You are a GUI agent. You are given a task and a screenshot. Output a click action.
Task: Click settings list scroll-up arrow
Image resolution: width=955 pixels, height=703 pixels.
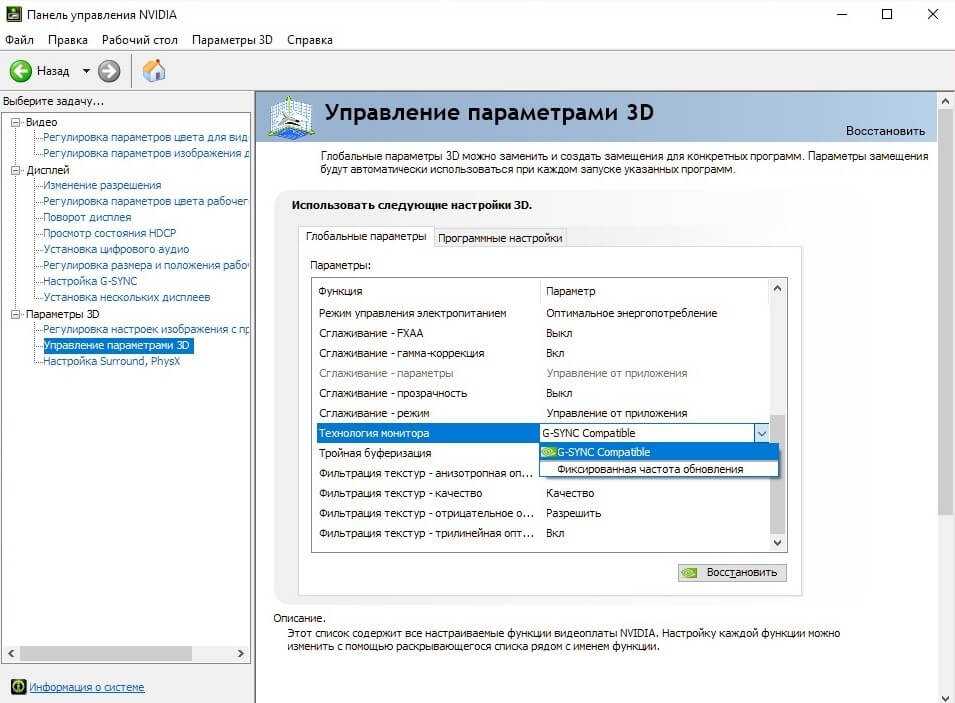click(777, 288)
